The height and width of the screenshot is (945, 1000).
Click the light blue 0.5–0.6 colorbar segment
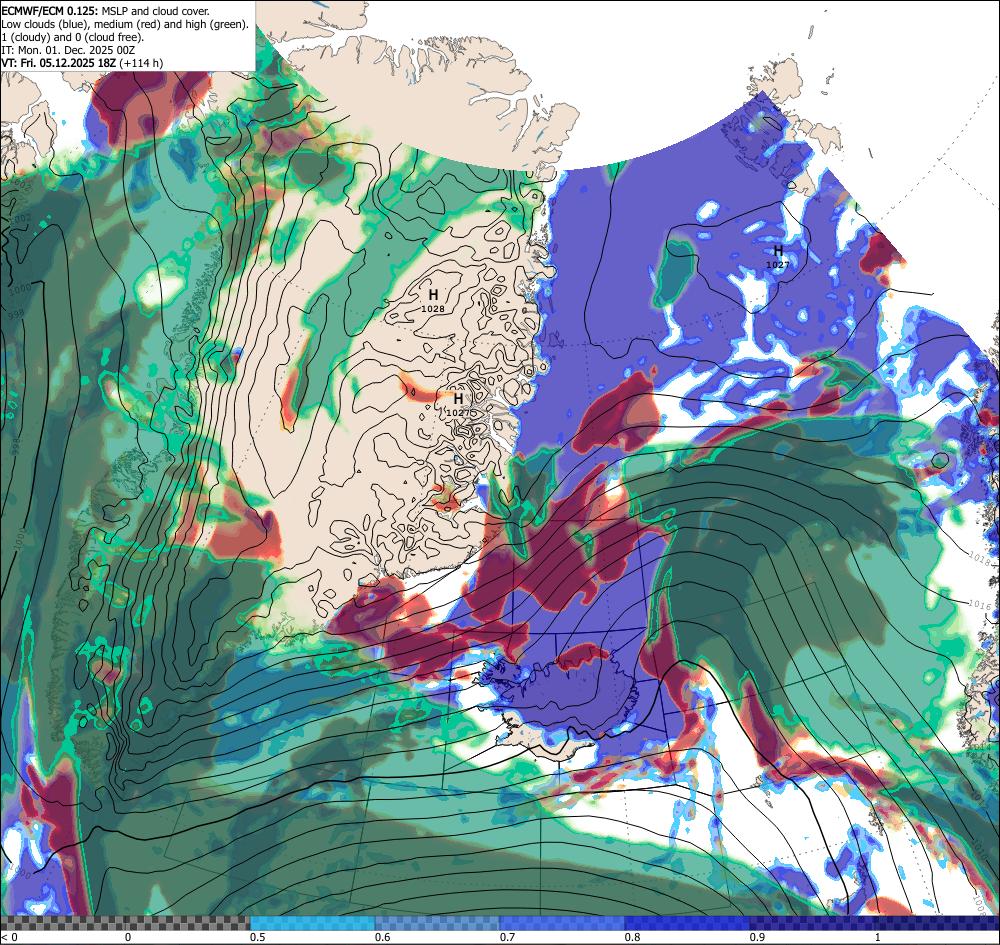312,923
